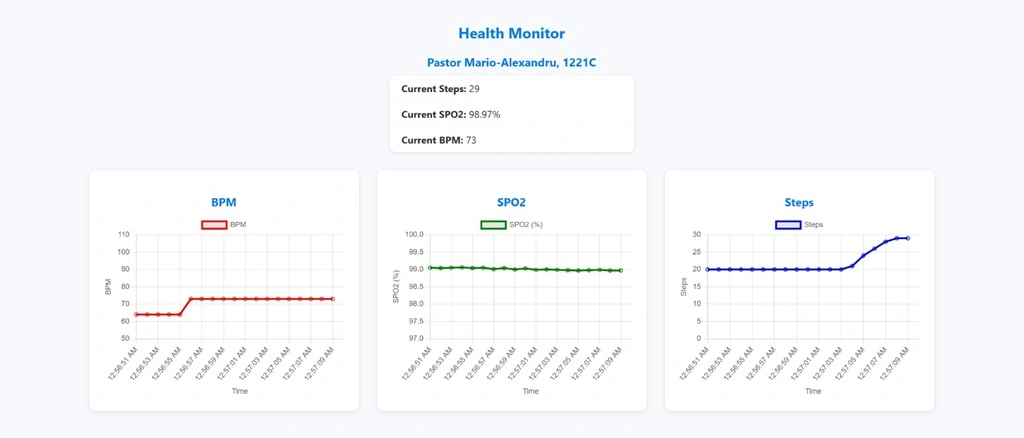The image size is (1024, 438).
Task: Toggle the green SPO2 (%) legend swatch
Action: click(493, 225)
